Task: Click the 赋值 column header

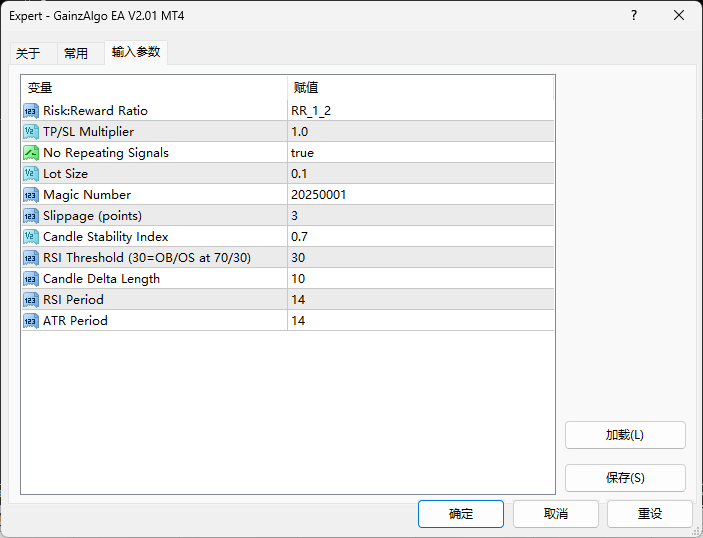Action: pyautogui.click(x=421, y=87)
